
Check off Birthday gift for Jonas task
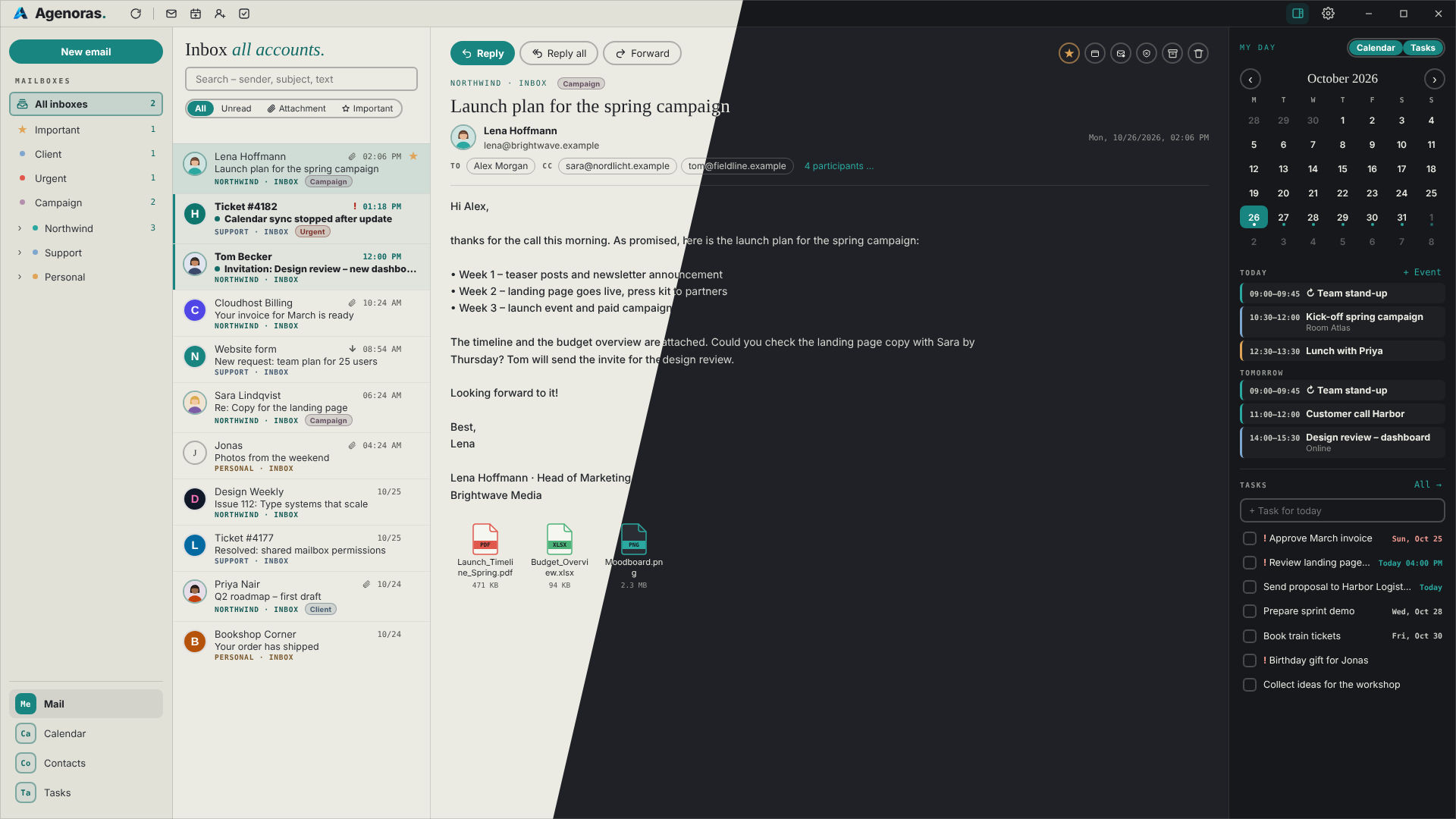pyautogui.click(x=1250, y=661)
